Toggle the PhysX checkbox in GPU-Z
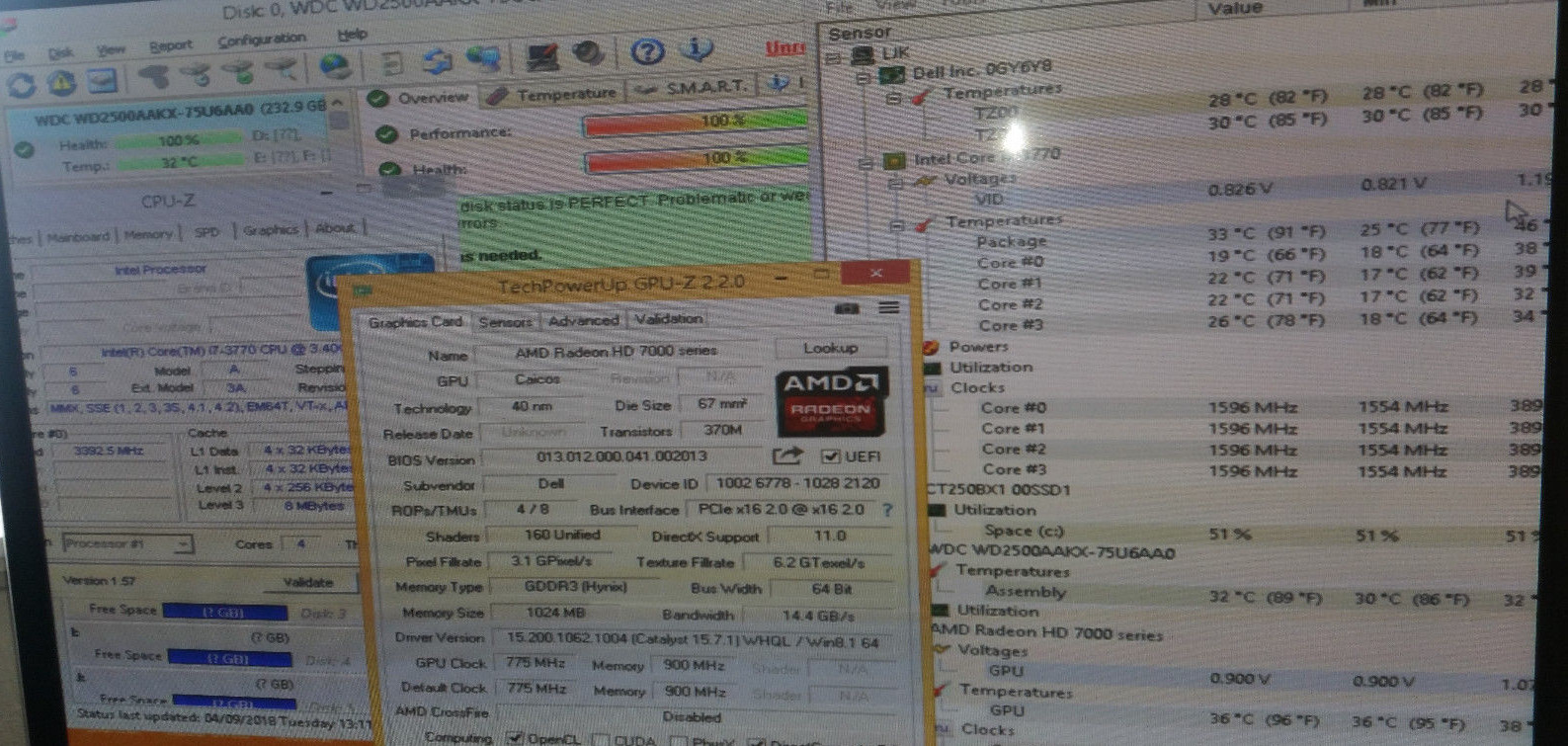Image resolution: width=1568 pixels, height=746 pixels. [677, 741]
